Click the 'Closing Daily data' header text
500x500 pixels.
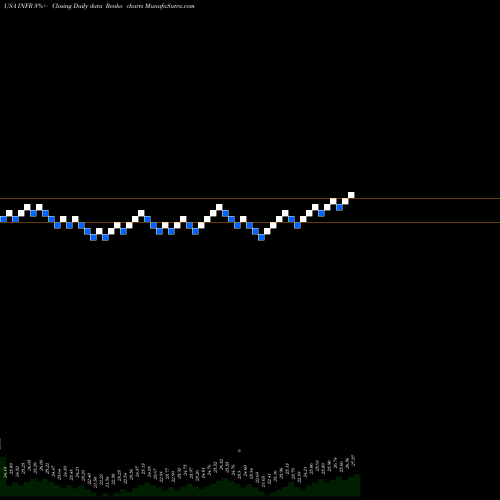point(77,6)
